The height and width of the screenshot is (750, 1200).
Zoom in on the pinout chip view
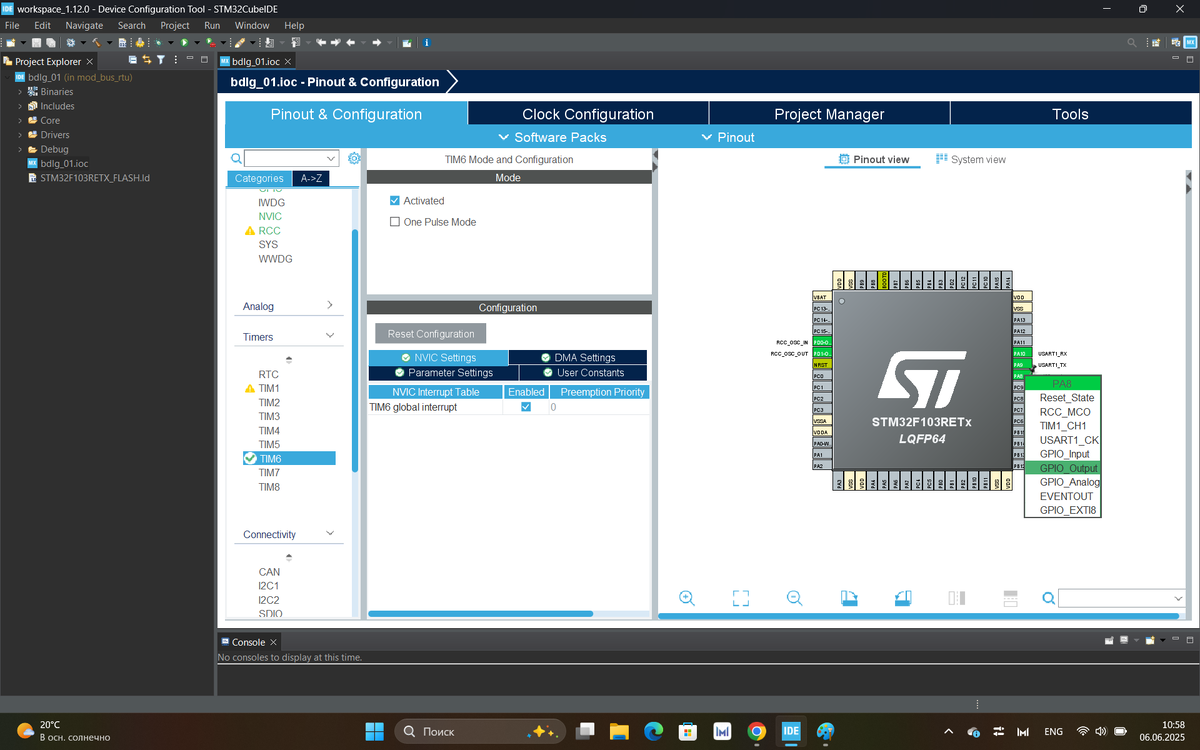[x=687, y=598]
